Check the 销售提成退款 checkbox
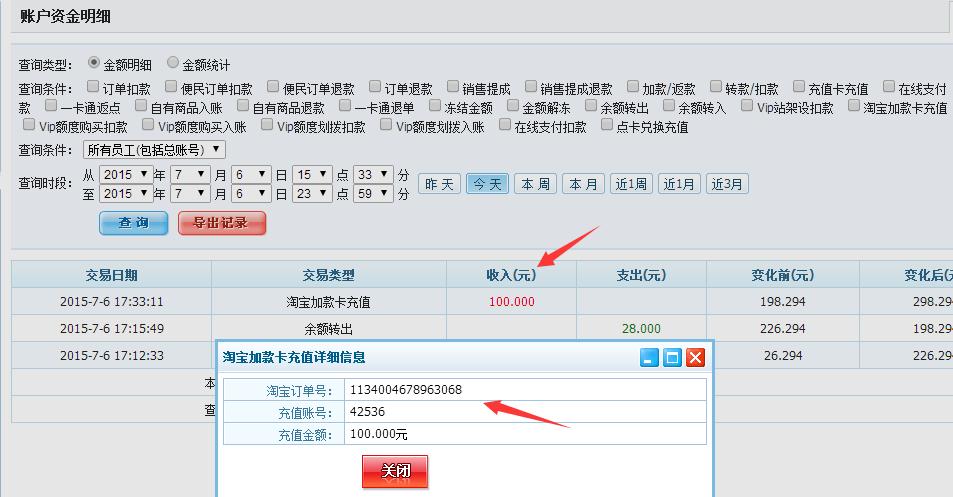953x497 pixels. (531, 86)
